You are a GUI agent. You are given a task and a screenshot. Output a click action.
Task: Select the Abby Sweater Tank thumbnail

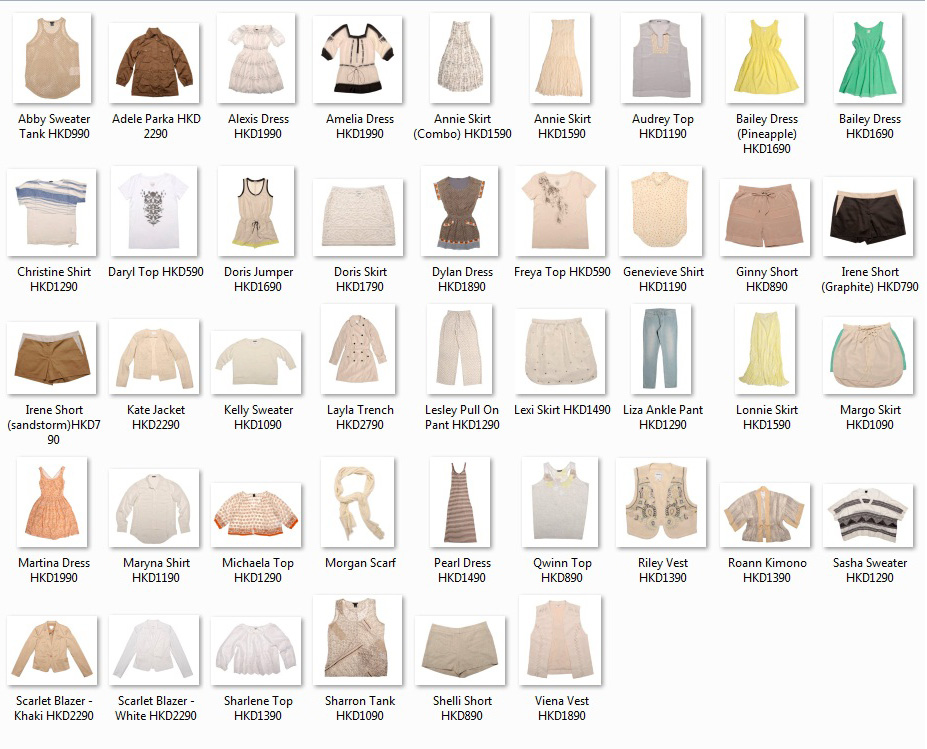[x=52, y=58]
